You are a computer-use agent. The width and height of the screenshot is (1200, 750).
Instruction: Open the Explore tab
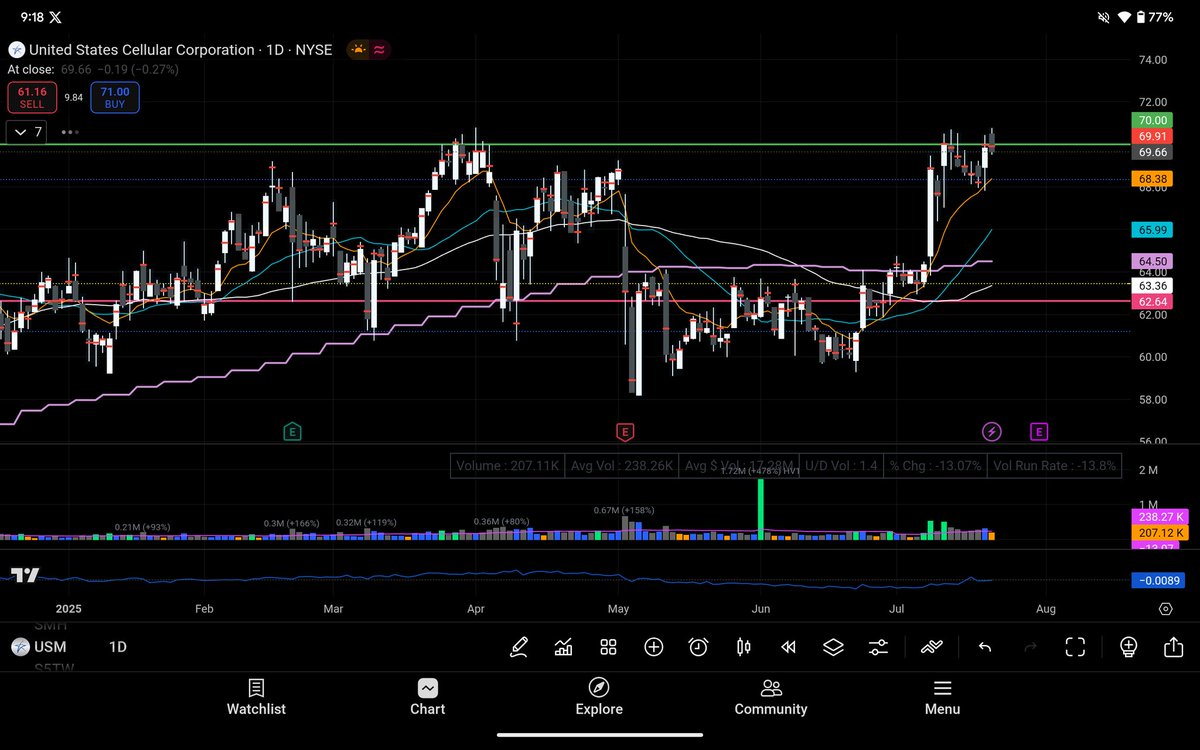pyautogui.click(x=599, y=698)
